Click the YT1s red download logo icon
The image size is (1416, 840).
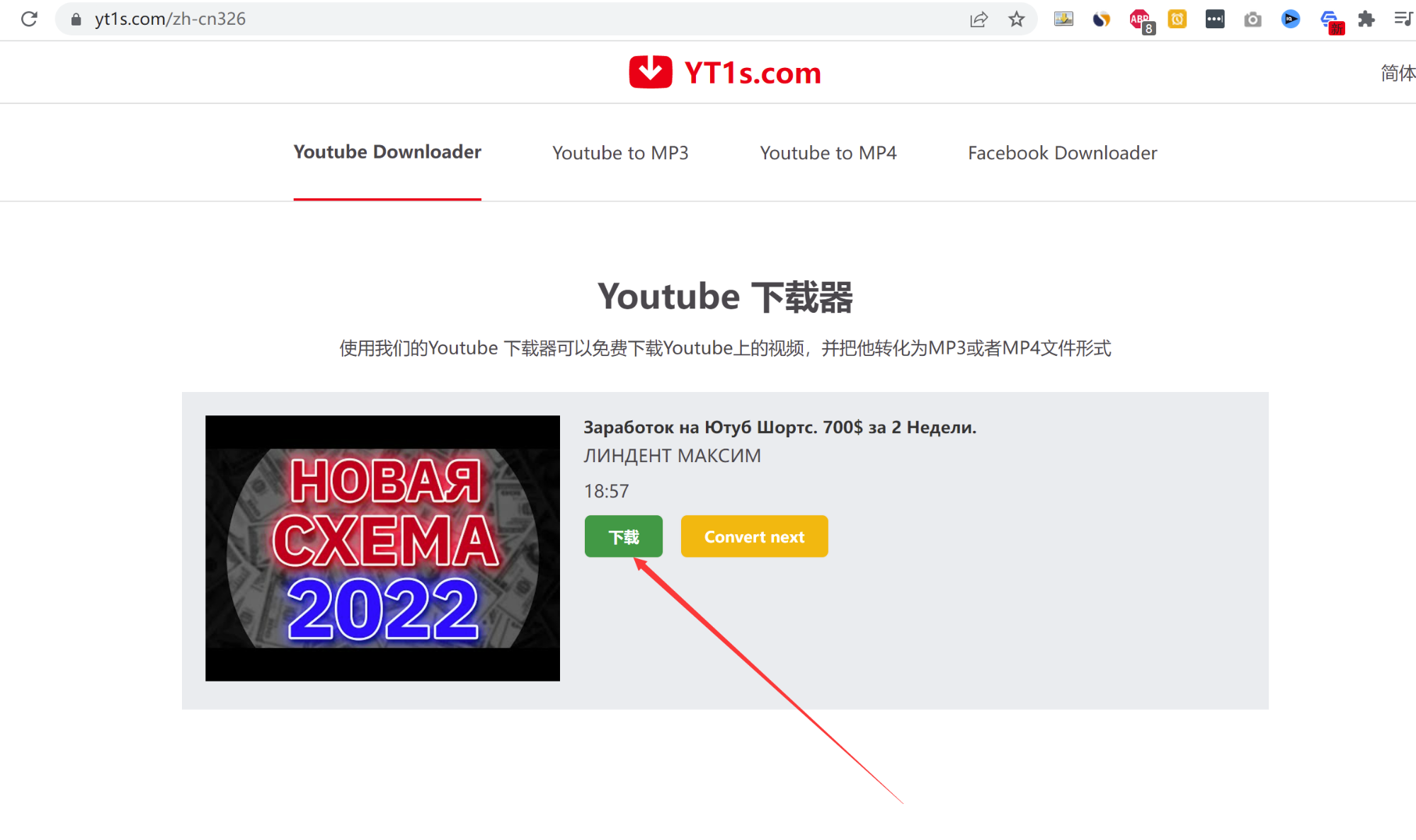tap(650, 72)
